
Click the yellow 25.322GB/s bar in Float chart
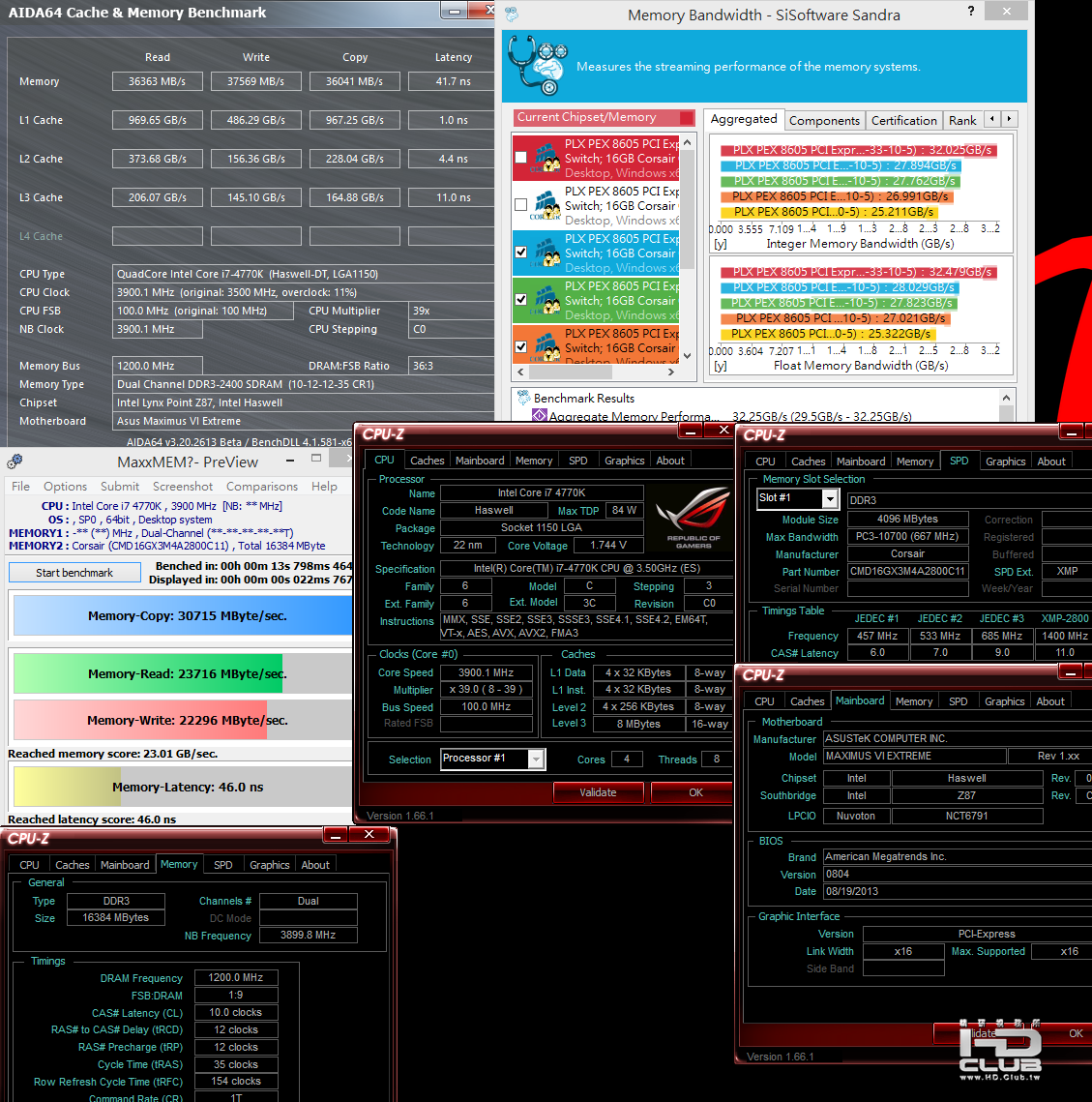[829, 334]
